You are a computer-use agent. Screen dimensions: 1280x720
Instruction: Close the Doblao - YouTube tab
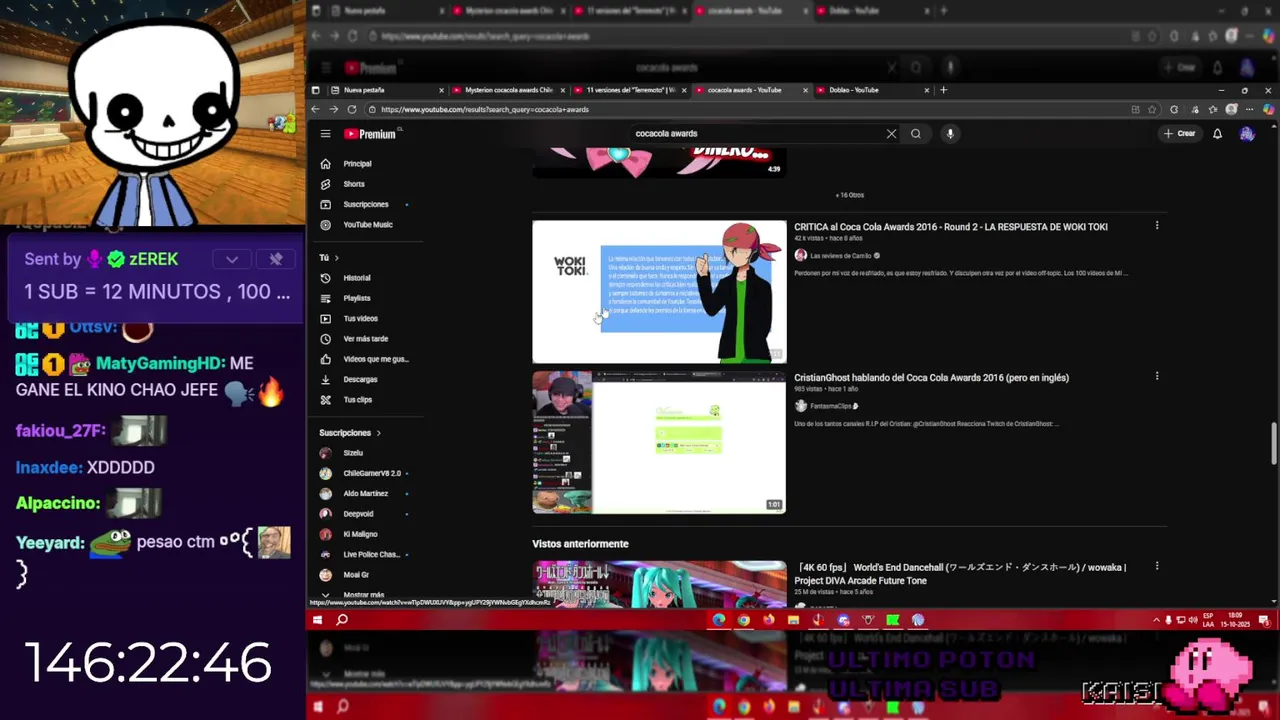tap(927, 90)
